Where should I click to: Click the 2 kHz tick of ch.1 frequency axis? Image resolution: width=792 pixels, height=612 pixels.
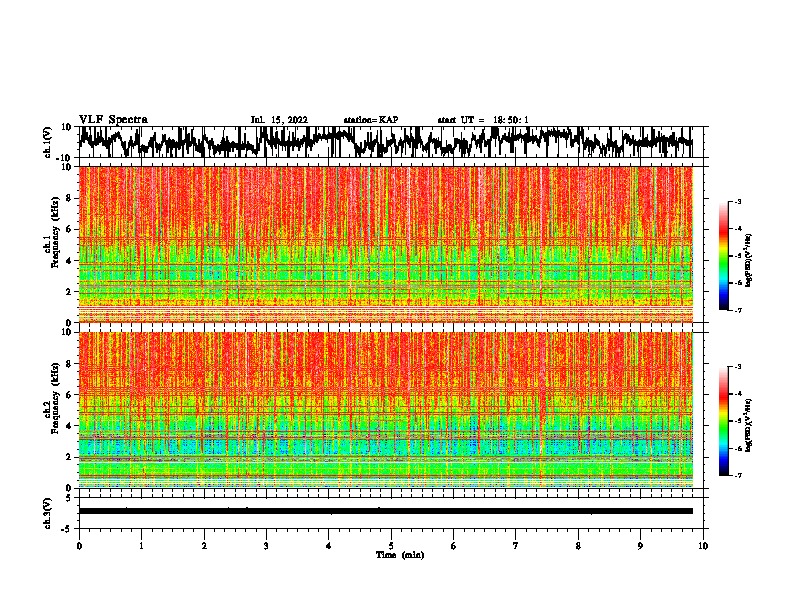click(71, 292)
